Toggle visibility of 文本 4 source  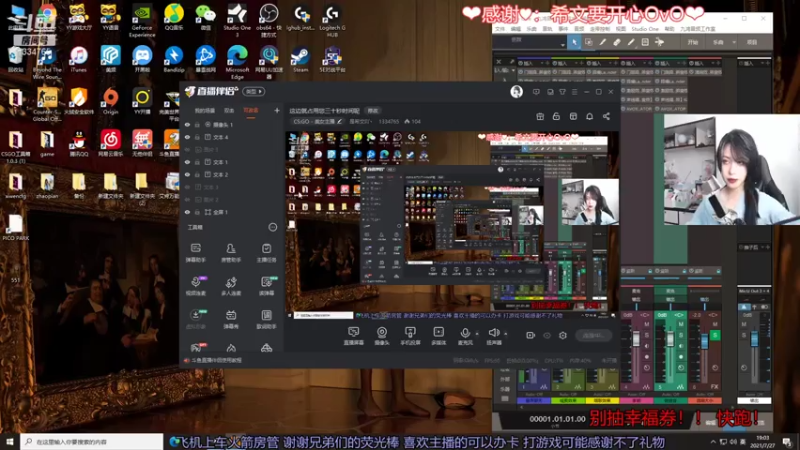(x=187, y=137)
